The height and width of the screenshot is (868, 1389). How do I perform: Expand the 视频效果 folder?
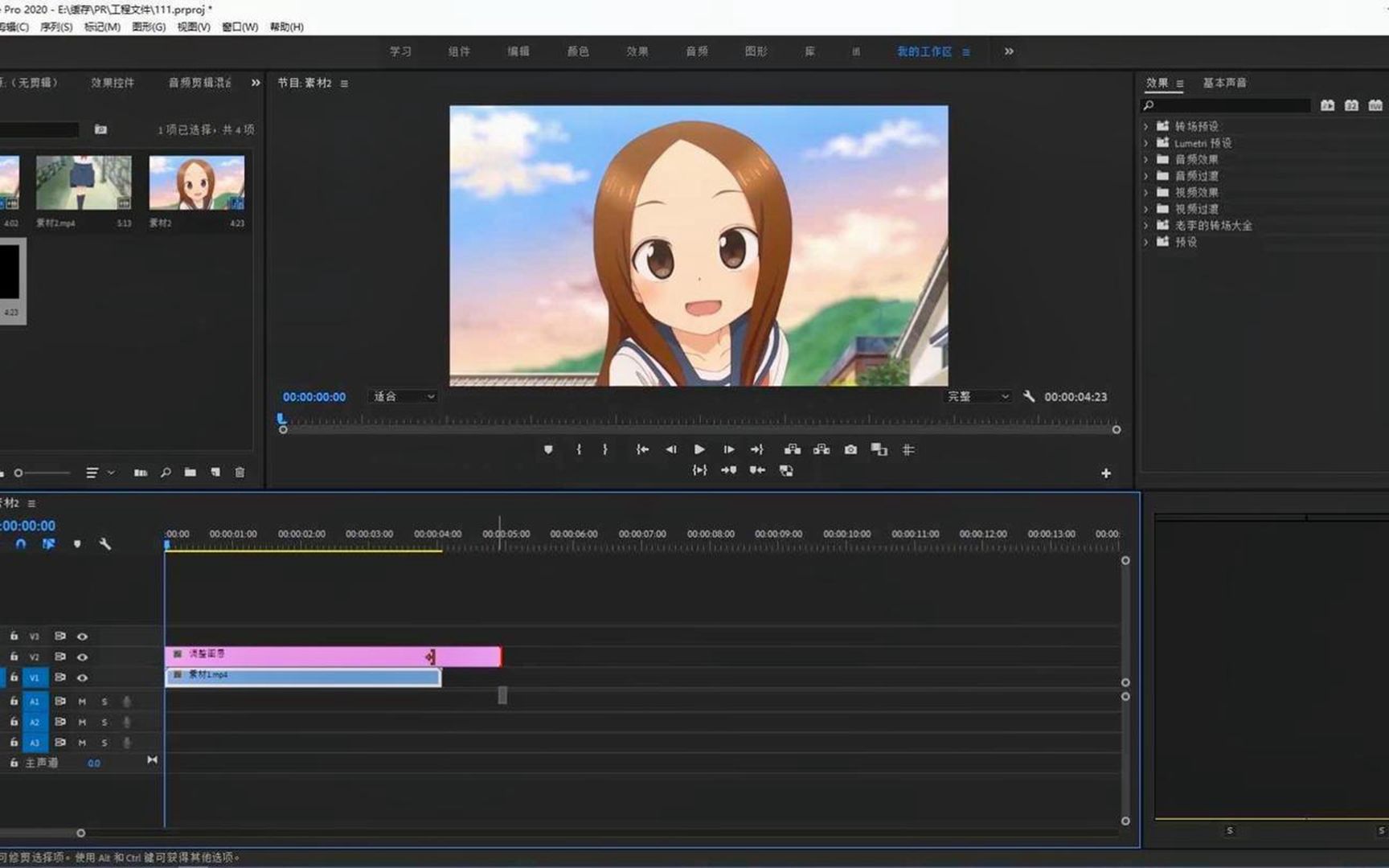(1145, 192)
